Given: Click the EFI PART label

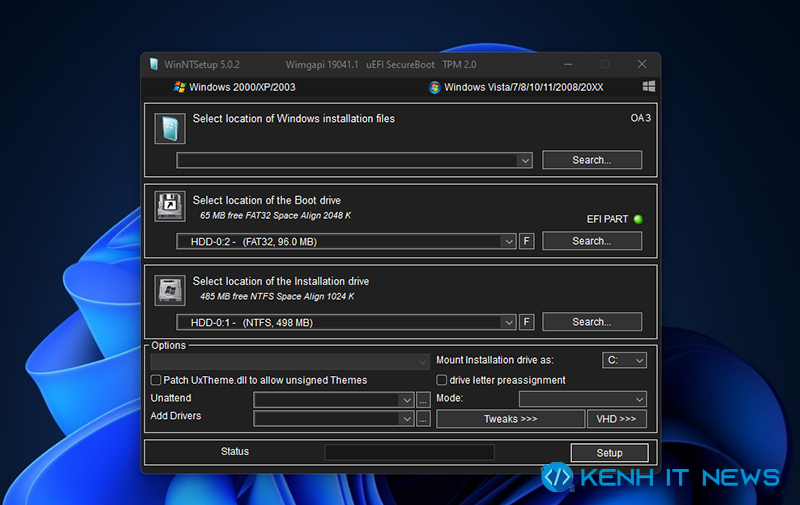Looking at the screenshot, I should pyautogui.click(x=607, y=219).
